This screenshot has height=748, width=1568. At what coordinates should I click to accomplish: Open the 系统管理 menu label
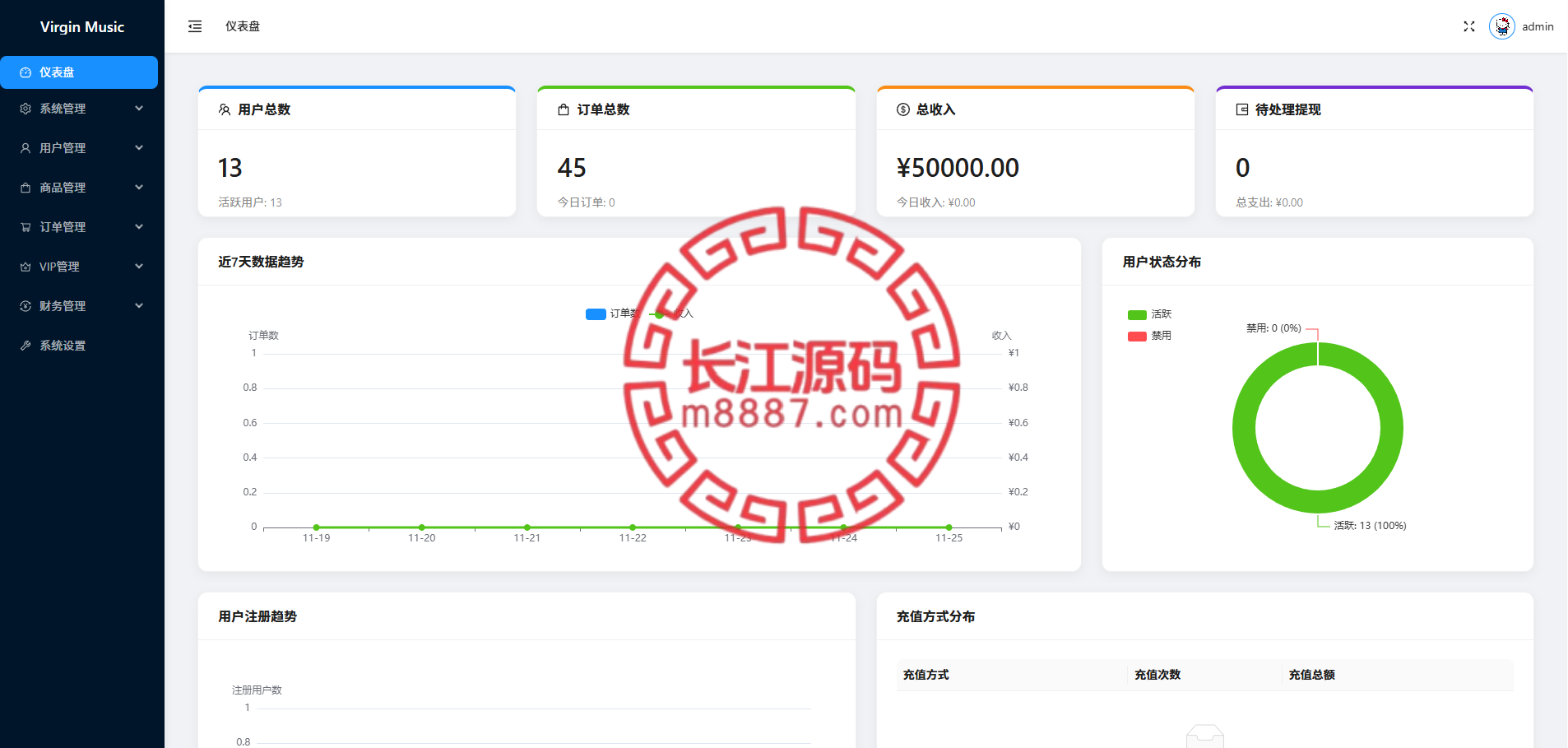[63, 109]
